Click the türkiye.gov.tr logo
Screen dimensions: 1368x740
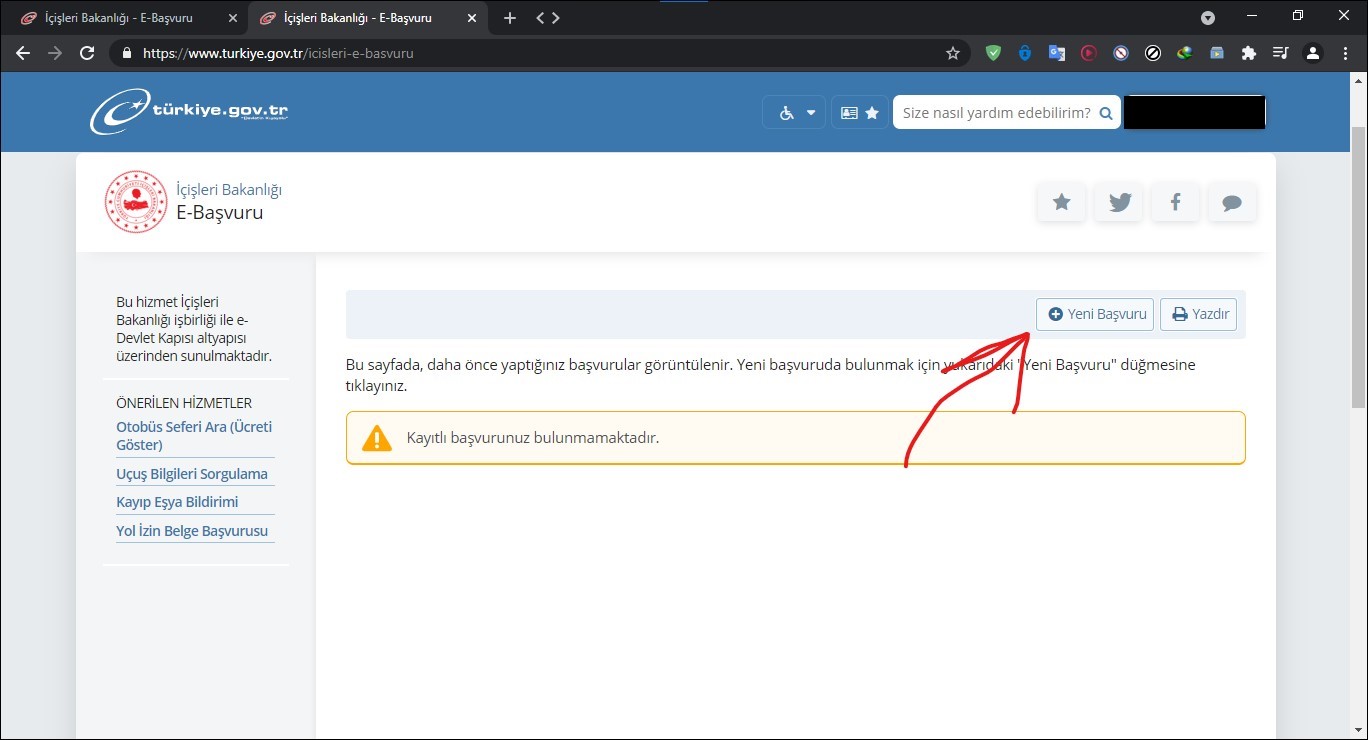[x=190, y=113]
